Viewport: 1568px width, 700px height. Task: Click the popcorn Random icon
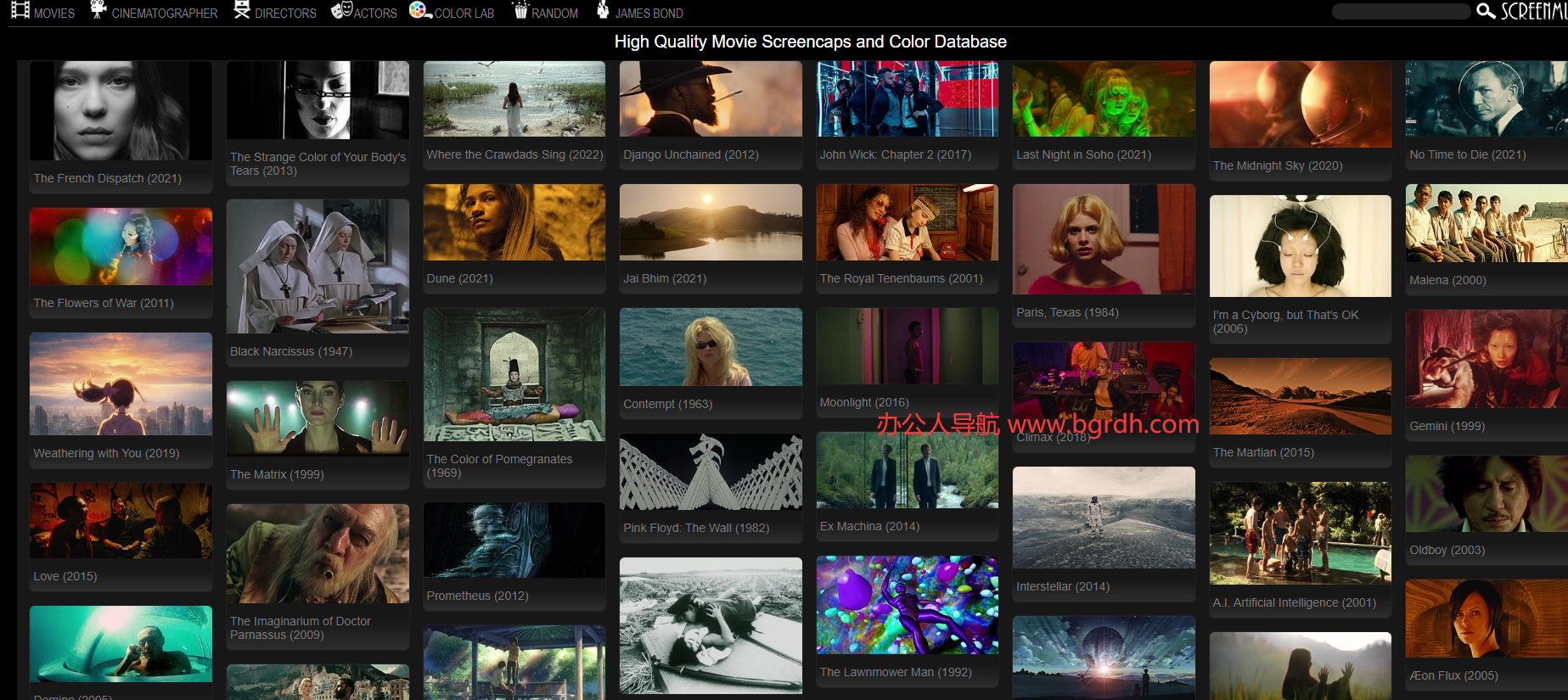pos(520,10)
